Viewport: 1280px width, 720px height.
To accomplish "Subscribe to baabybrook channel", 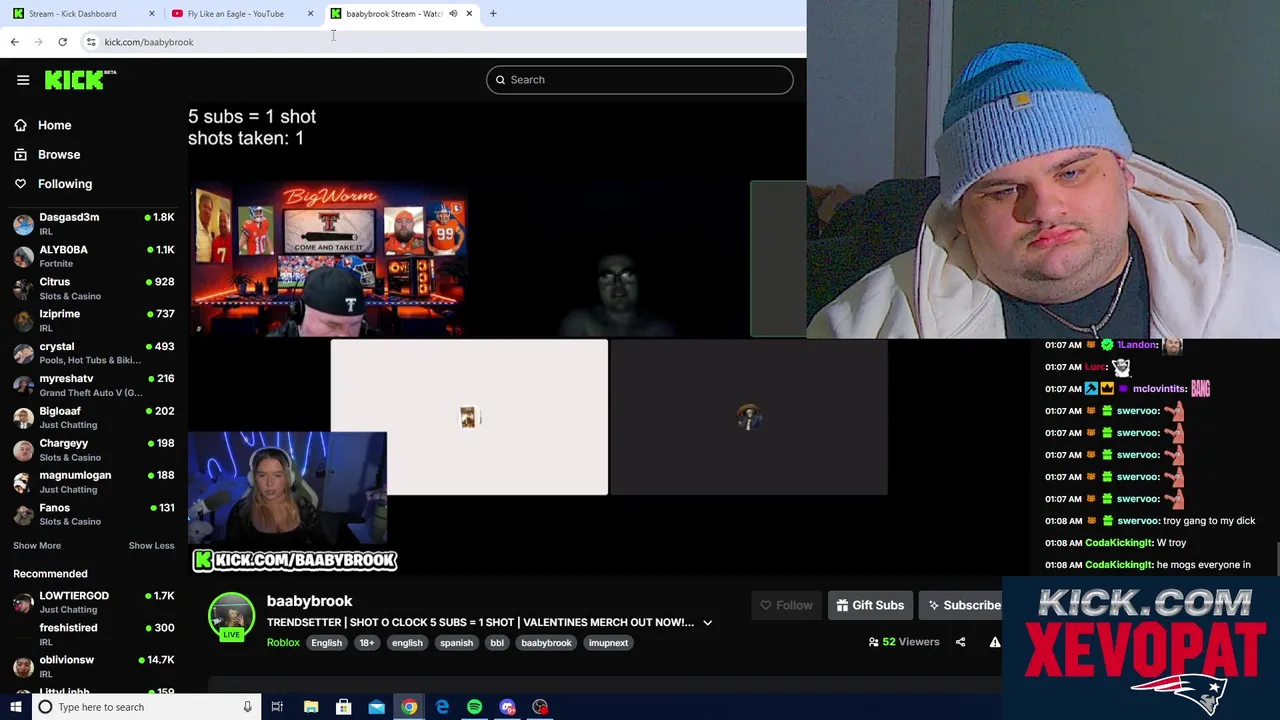I will click(964, 605).
